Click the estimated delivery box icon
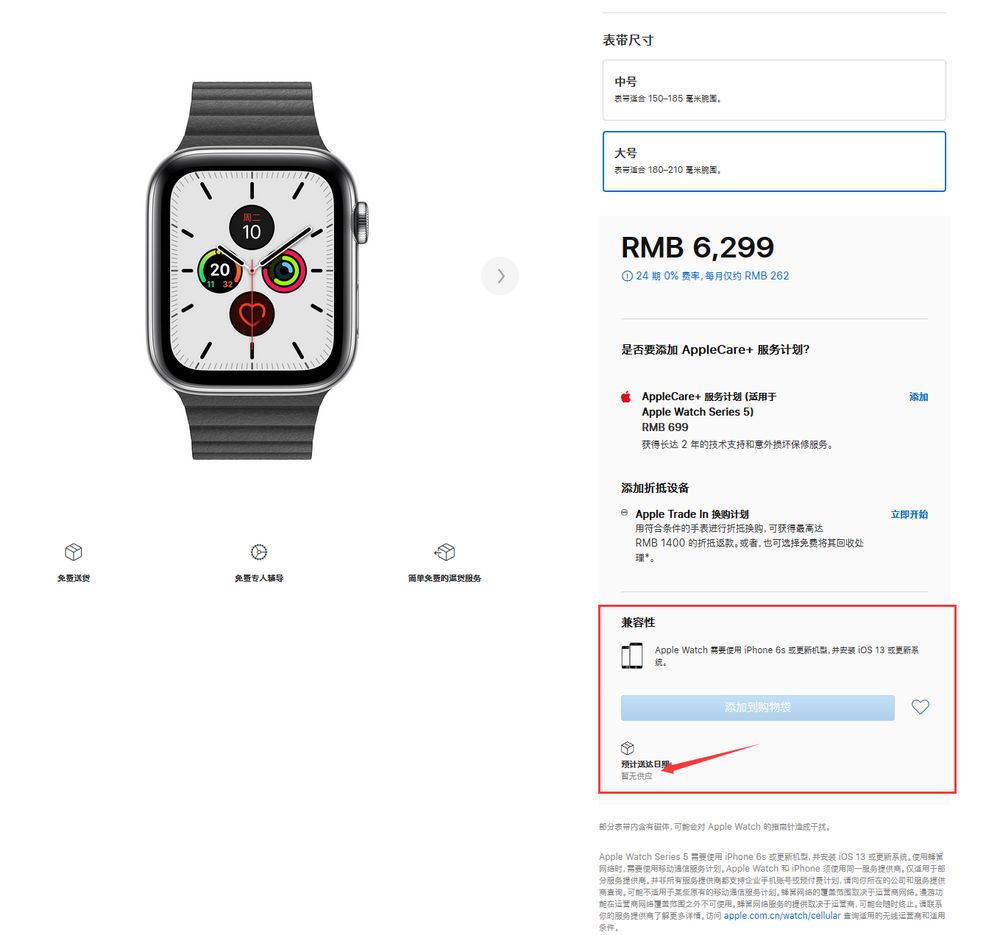The width and height of the screenshot is (1000, 935). pyautogui.click(x=628, y=747)
